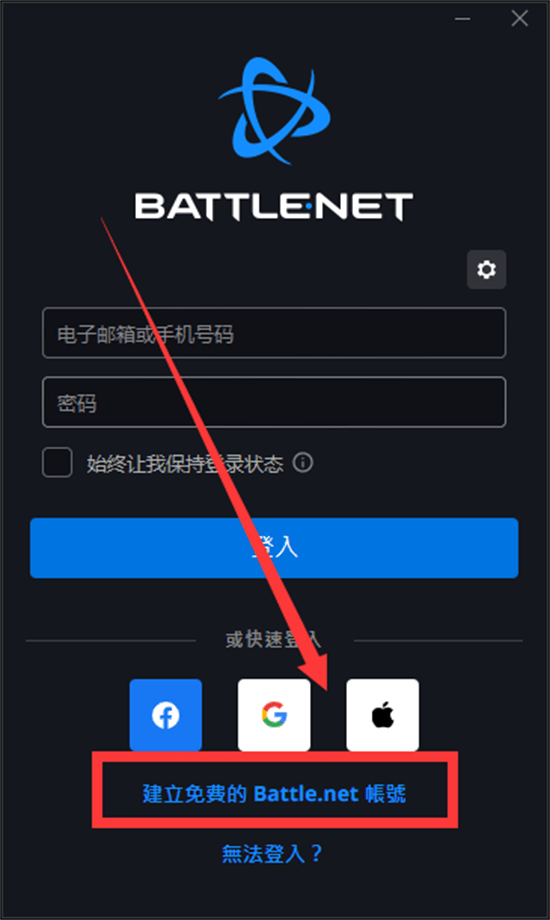Viewport: 550px width, 920px height.
Task: Focus the 电子邮箱或手机号码 input field
Action: click(274, 333)
